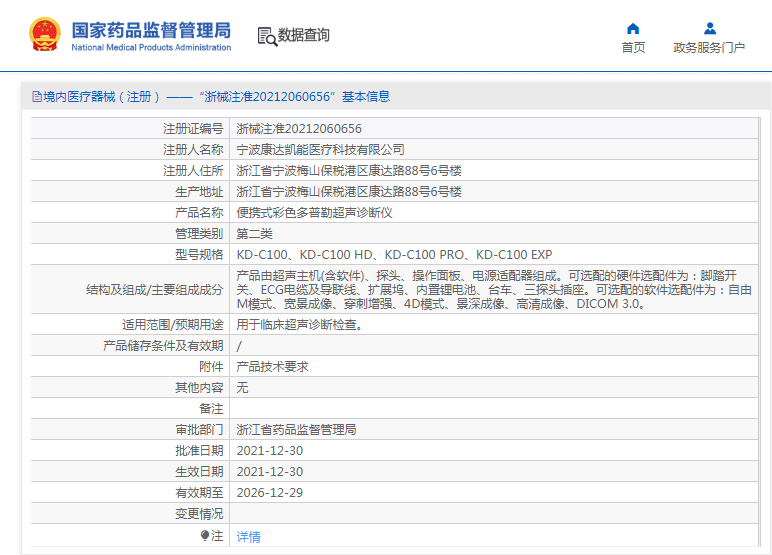Screen dimensions: 772x555
Task: Click the 数据查询 label
Action: (x=303, y=35)
